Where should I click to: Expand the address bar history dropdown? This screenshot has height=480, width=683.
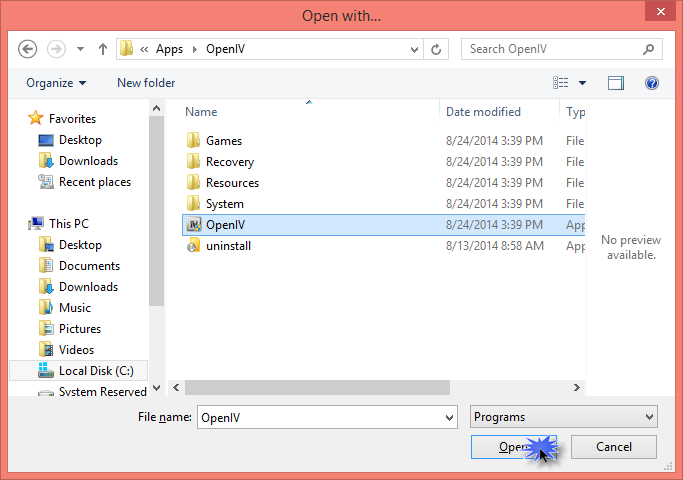coord(414,49)
